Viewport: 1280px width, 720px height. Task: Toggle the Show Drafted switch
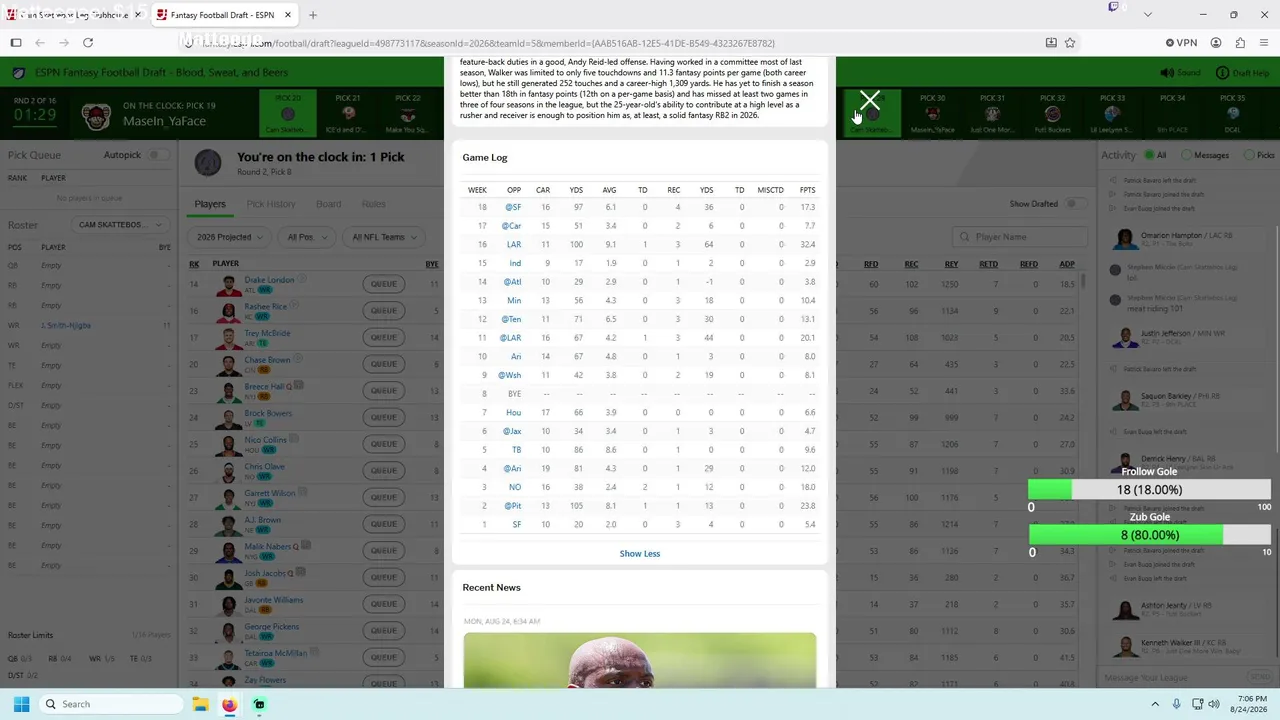(1076, 204)
